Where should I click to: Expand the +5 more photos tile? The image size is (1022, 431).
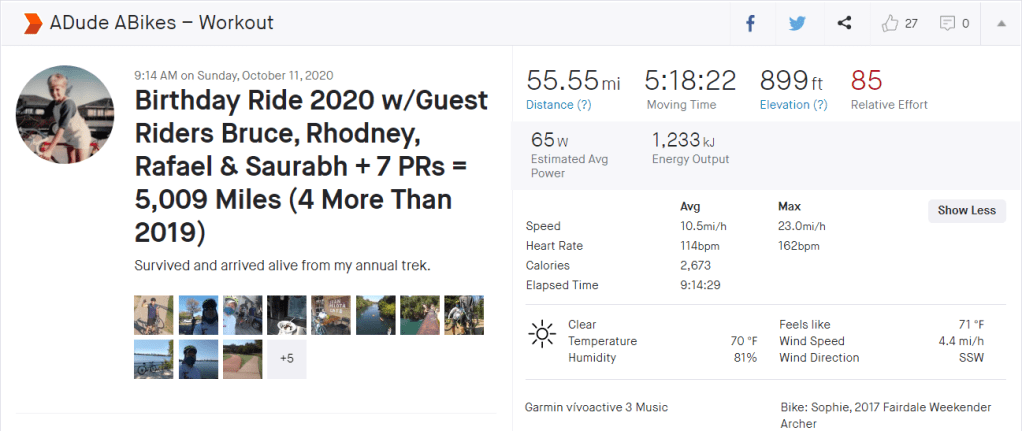pyautogui.click(x=286, y=359)
